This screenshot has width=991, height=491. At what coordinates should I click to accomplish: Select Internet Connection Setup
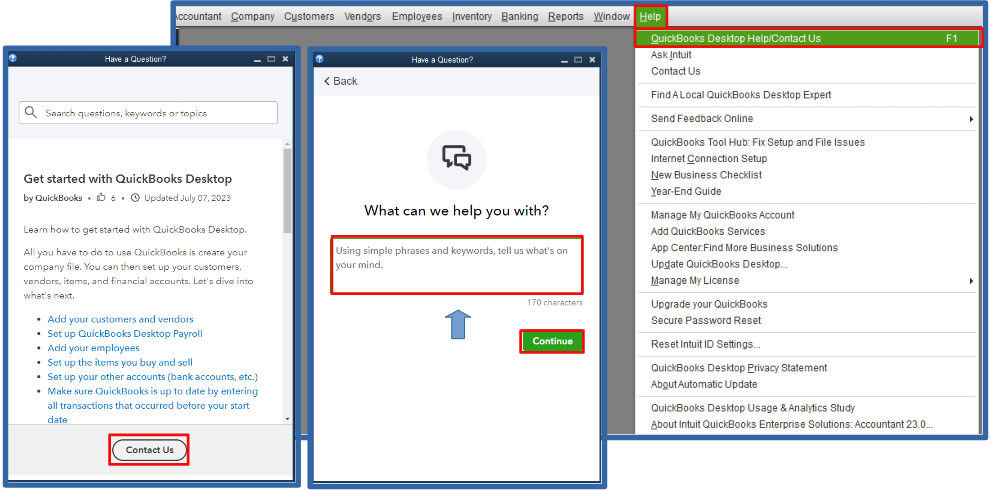pos(709,159)
